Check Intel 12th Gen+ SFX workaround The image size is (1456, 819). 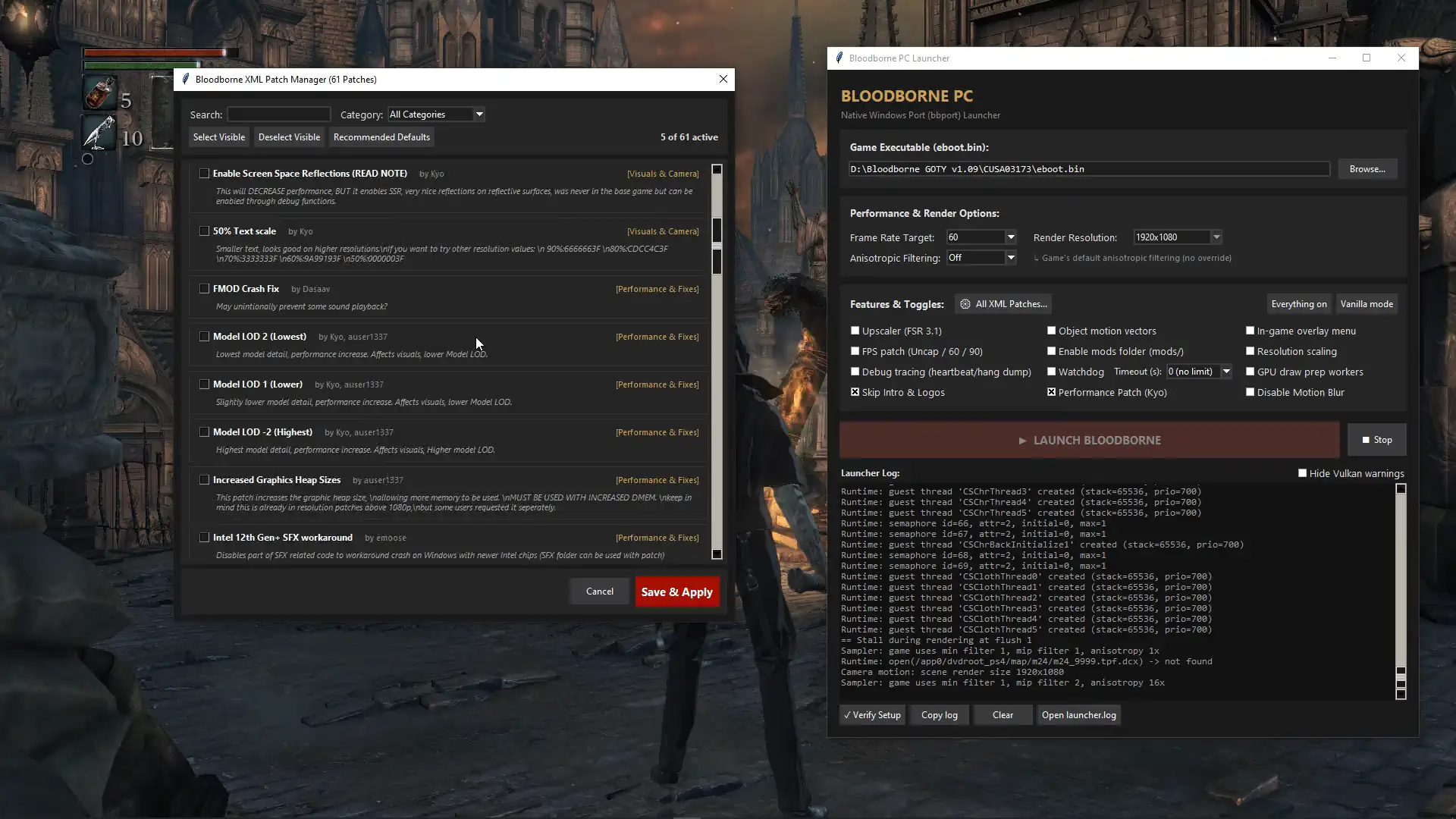coord(204,538)
